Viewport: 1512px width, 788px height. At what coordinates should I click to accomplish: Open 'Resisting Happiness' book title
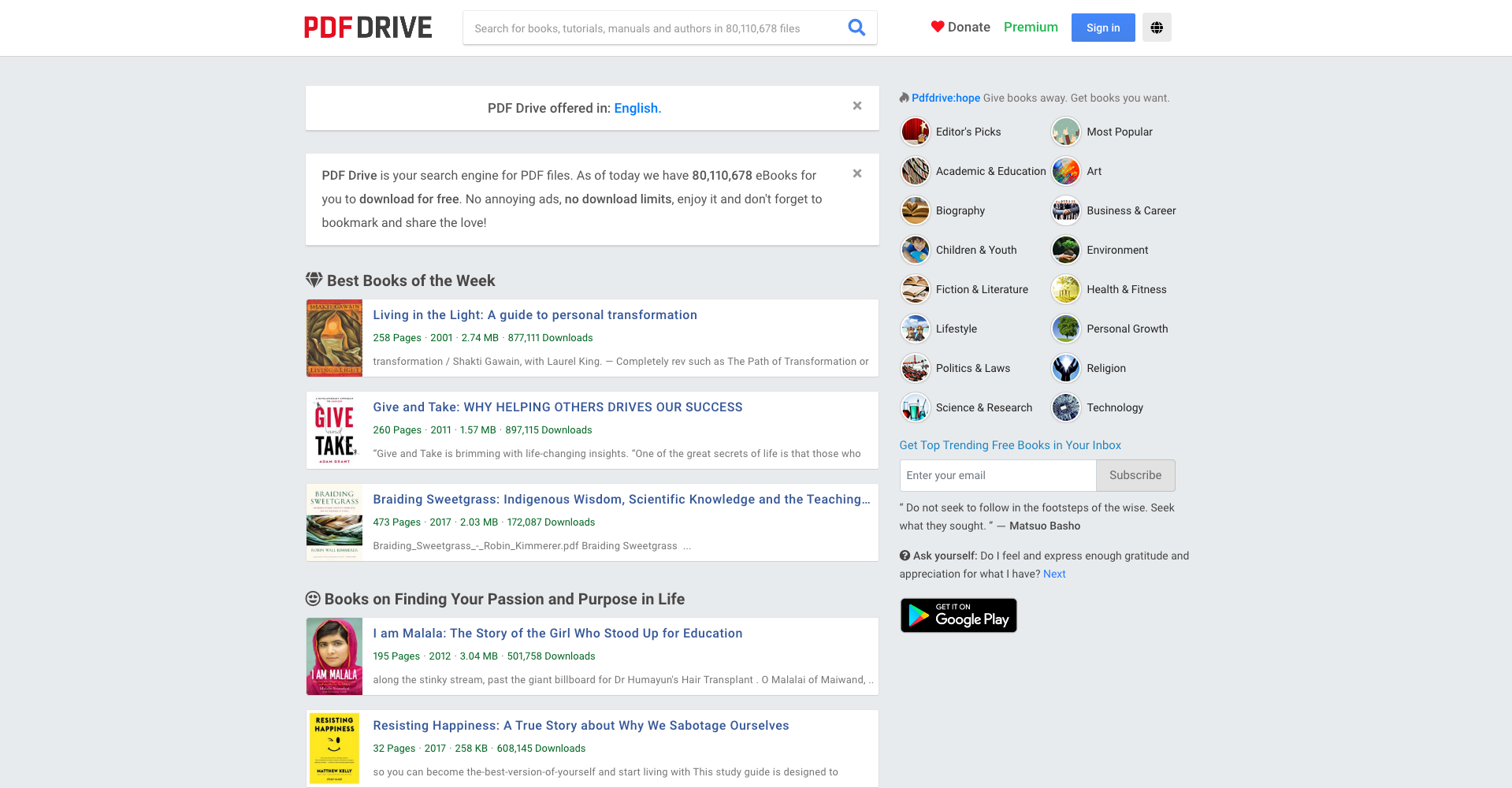[581, 725]
